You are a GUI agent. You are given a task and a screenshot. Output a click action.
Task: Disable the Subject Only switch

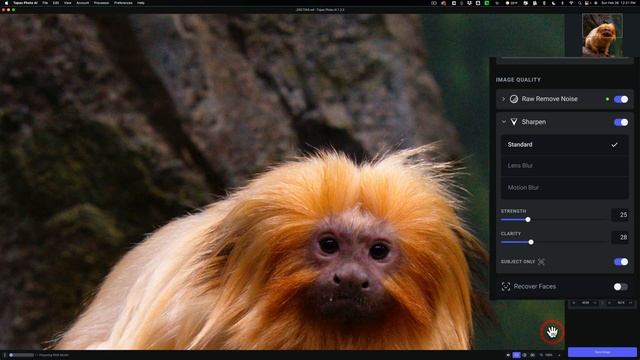tap(621, 262)
